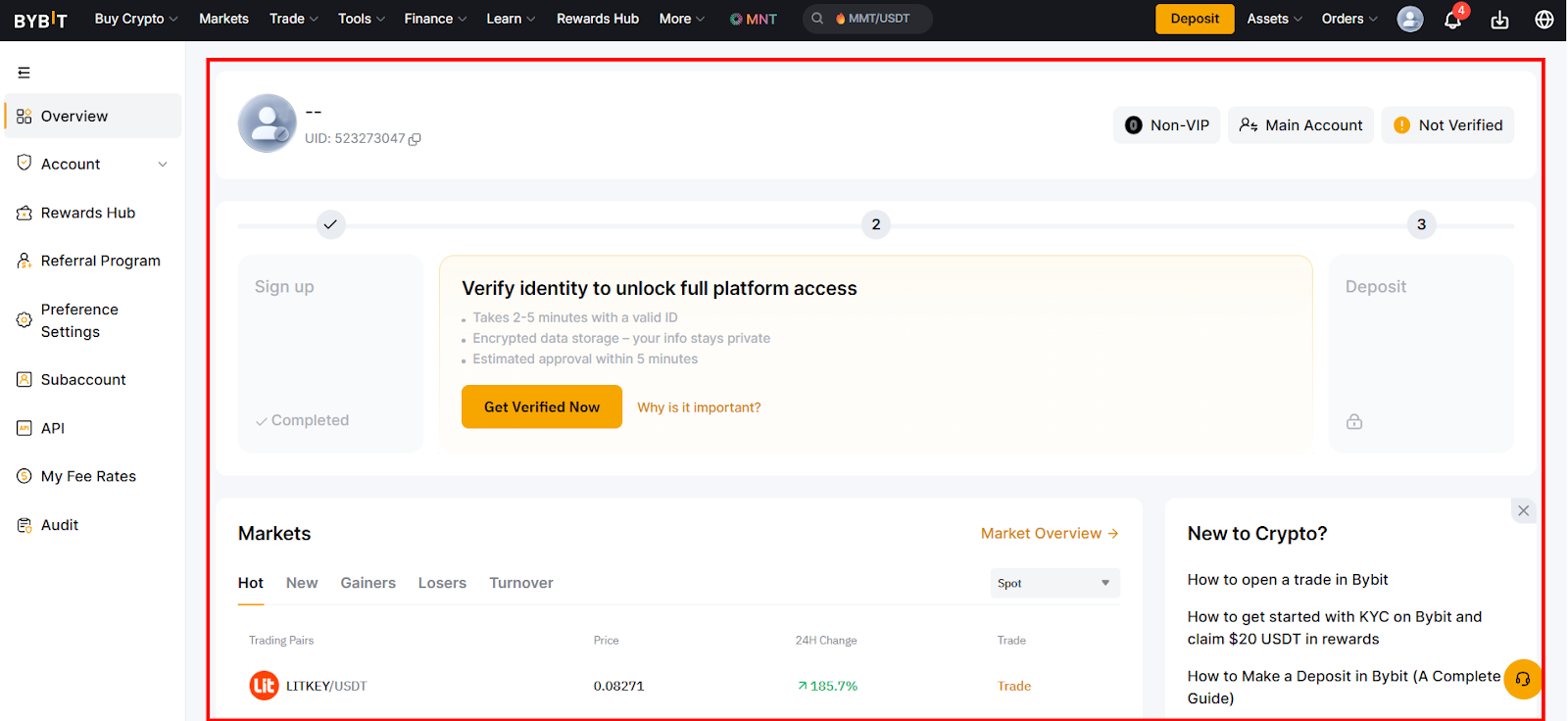Open the app download icon
The image size is (1568, 721).
[1499, 20]
